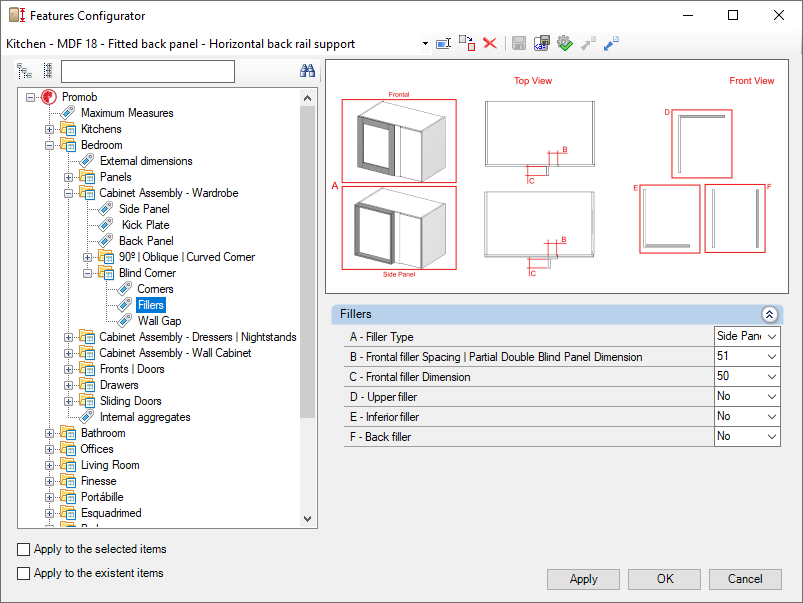Click the Corners tag icon
803x603 pixels.
point(124,289)
